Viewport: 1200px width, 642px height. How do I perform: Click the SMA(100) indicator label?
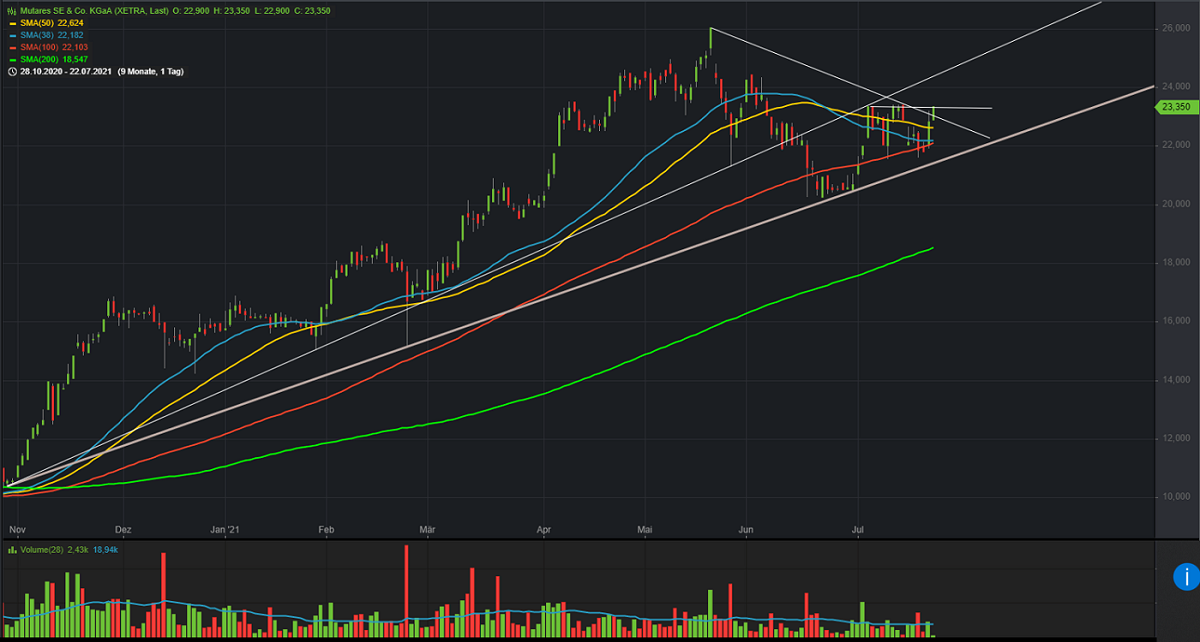point(40,47)
